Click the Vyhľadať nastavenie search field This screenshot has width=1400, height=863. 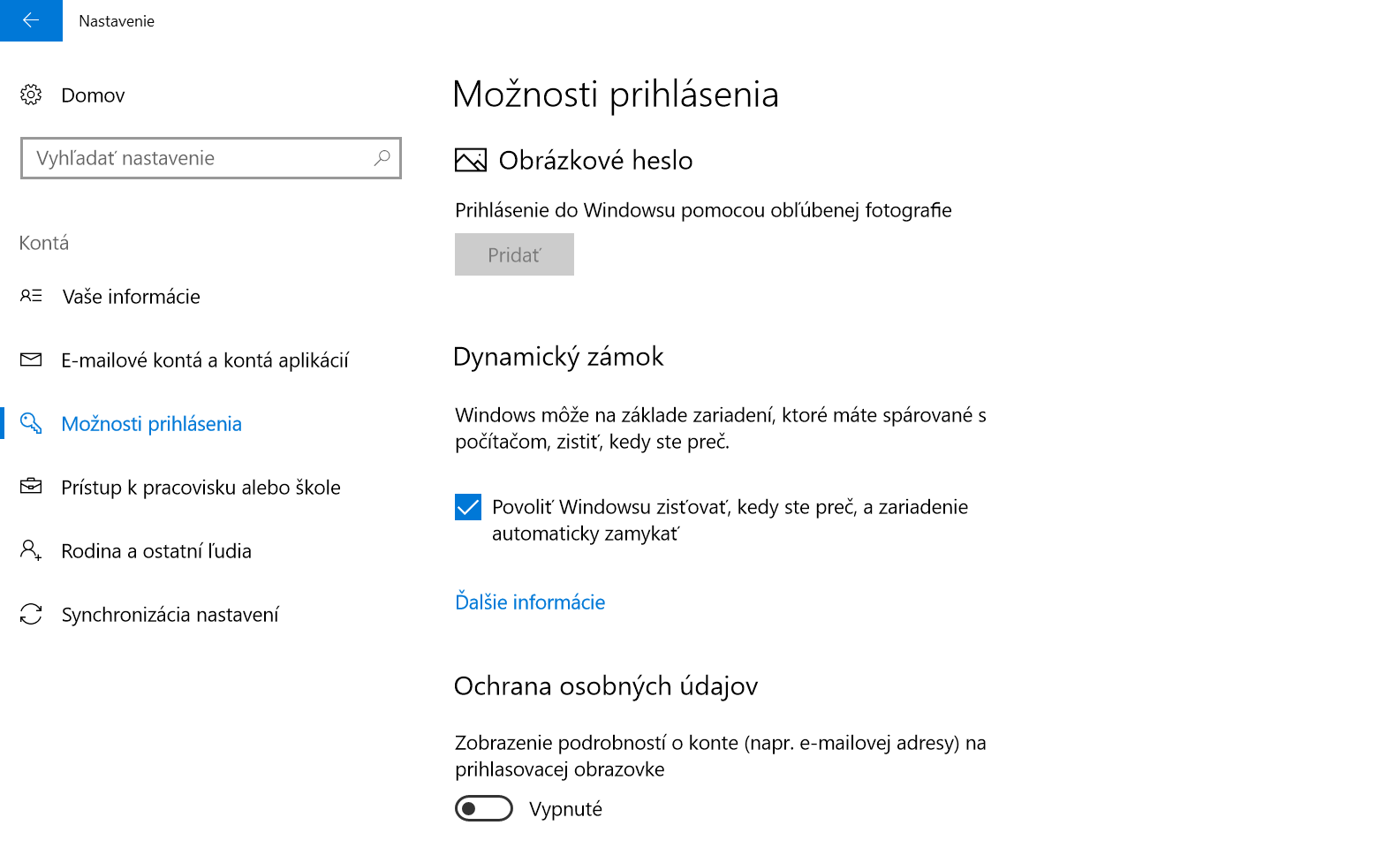[x=211, y=158]
